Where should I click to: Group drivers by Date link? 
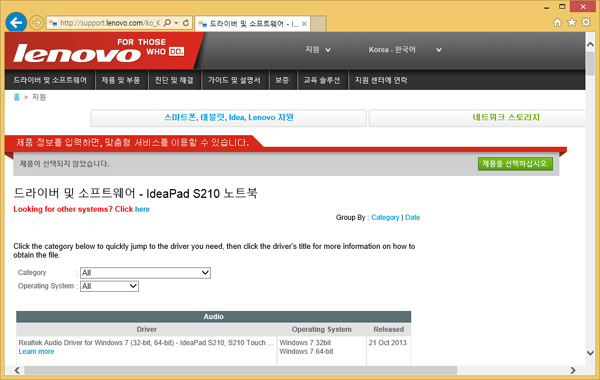[x=412, y=217]
